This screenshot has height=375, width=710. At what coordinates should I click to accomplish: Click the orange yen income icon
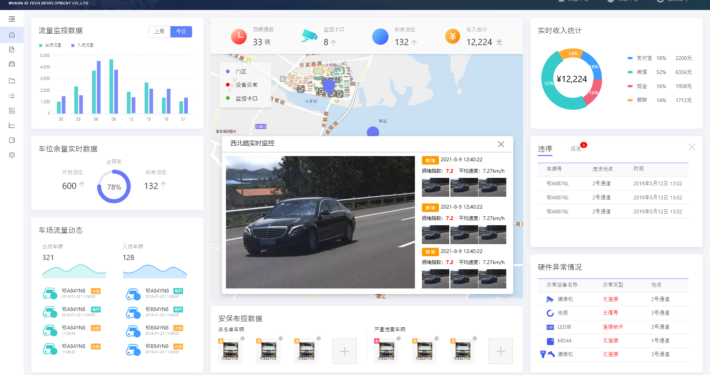click(452, 36)
